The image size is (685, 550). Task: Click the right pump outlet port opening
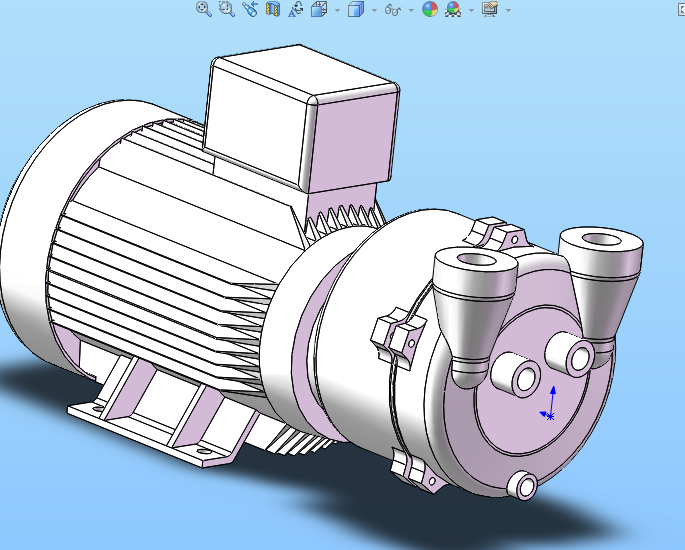[x=602, y=239]
